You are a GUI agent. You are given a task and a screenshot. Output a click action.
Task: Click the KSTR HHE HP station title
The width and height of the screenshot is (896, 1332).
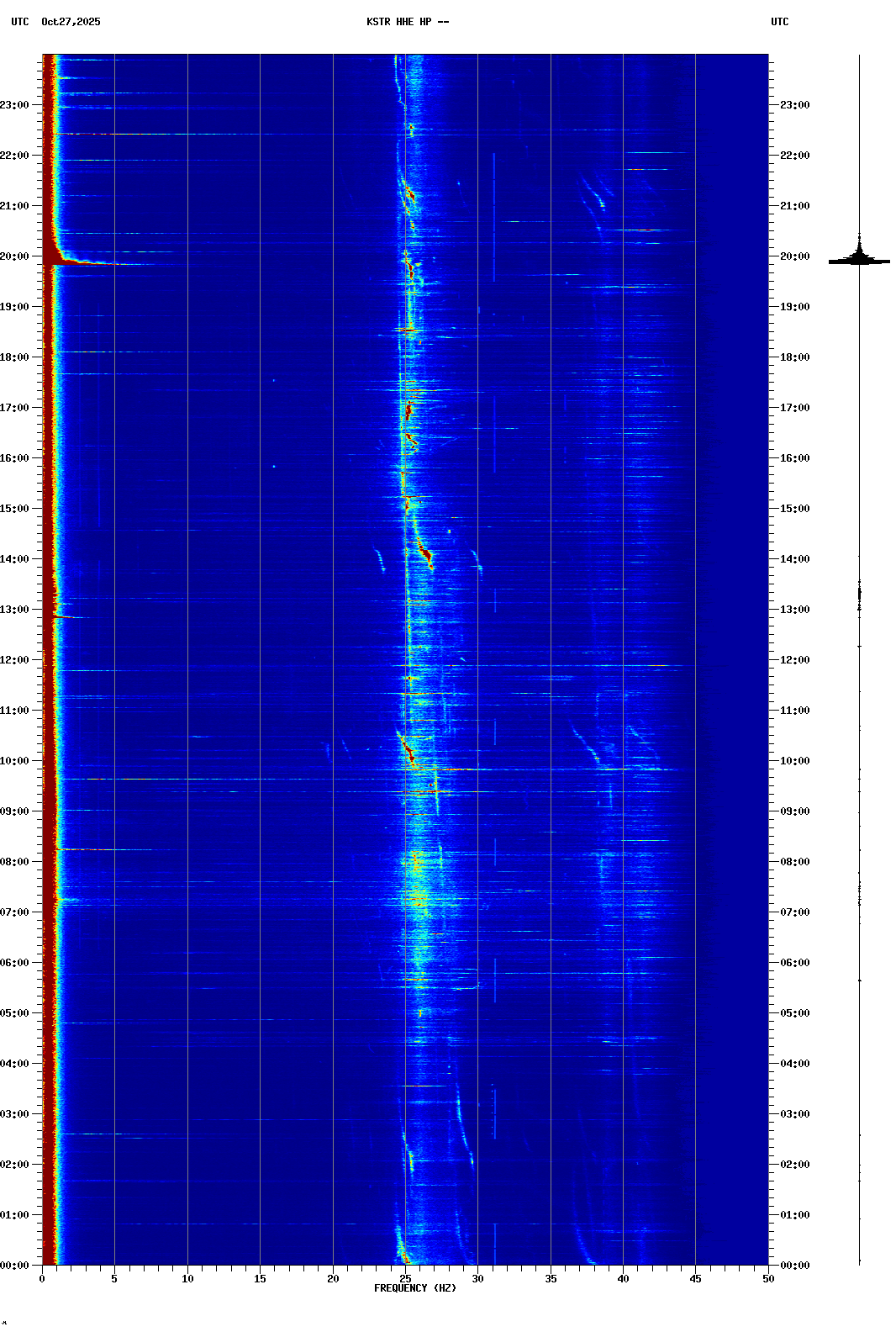407,22
